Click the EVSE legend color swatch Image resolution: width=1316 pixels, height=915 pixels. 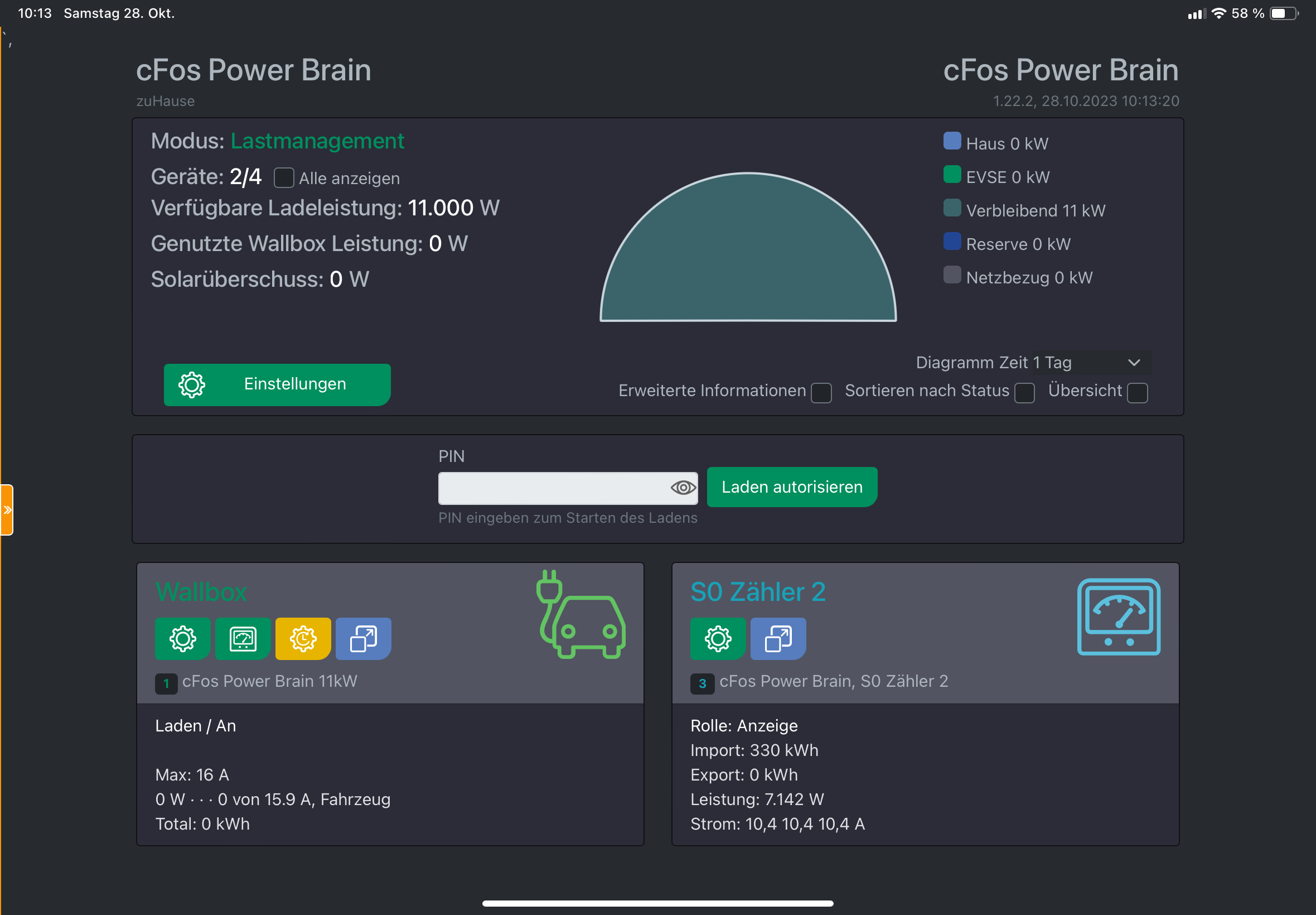(x=952, y=174)
